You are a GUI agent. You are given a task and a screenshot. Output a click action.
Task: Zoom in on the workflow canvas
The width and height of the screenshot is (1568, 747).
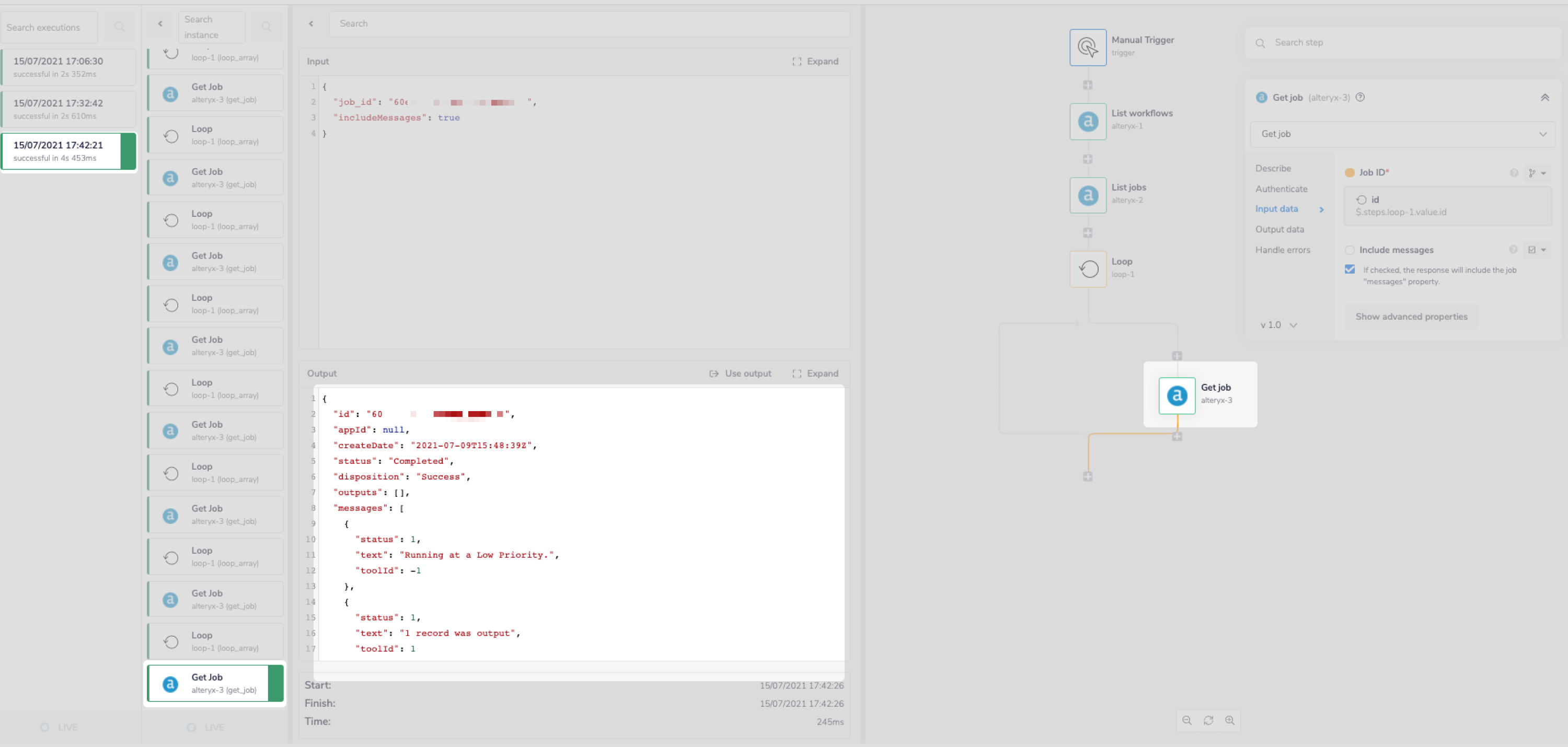1231,720
